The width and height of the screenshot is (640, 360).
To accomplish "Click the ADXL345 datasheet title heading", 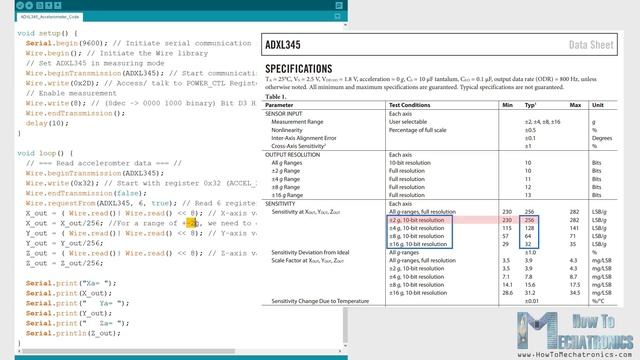I will point(283,44).
